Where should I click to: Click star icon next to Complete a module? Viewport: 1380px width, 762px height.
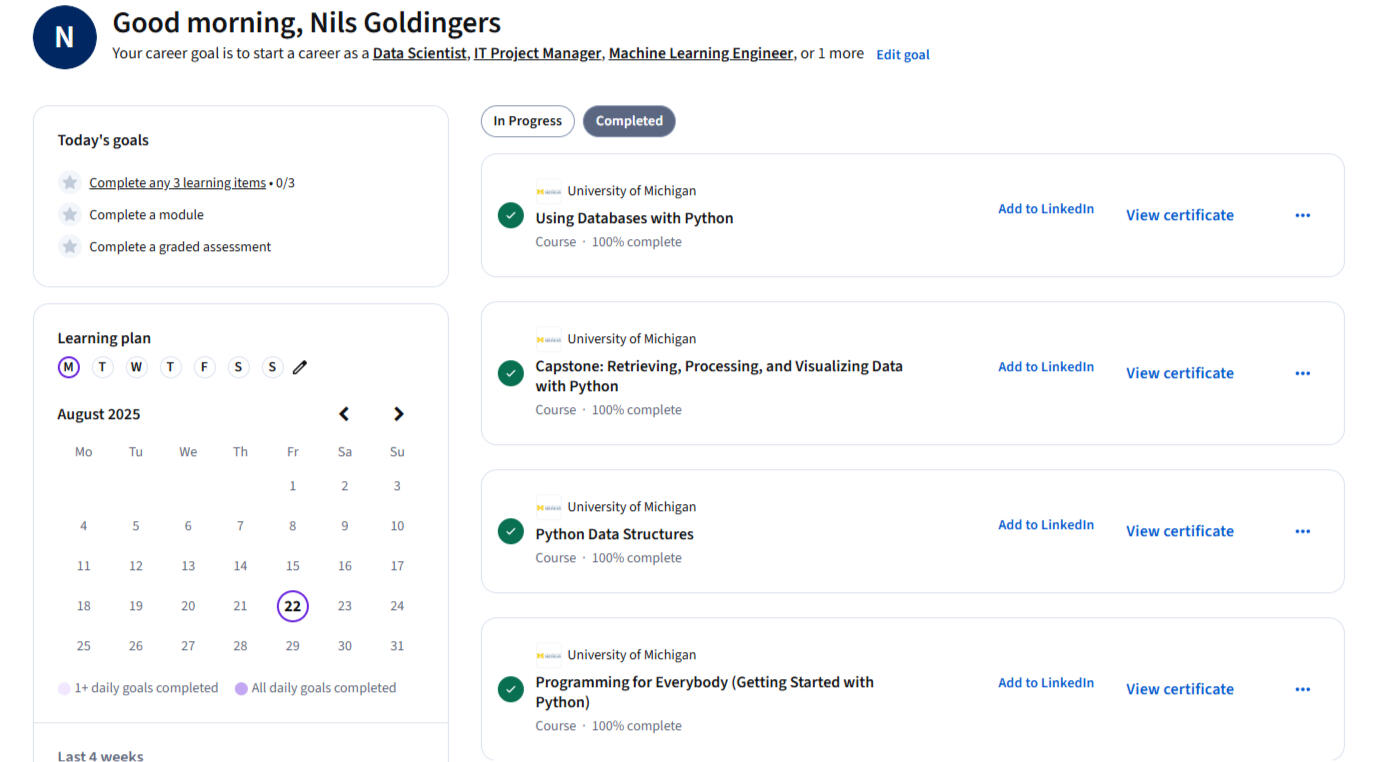click(x=69, y=215)
